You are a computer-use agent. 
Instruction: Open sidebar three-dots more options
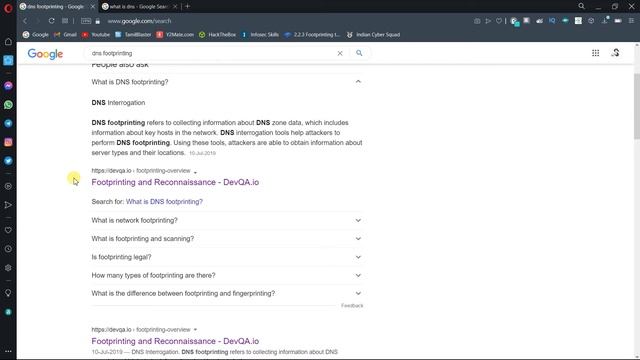8,351
